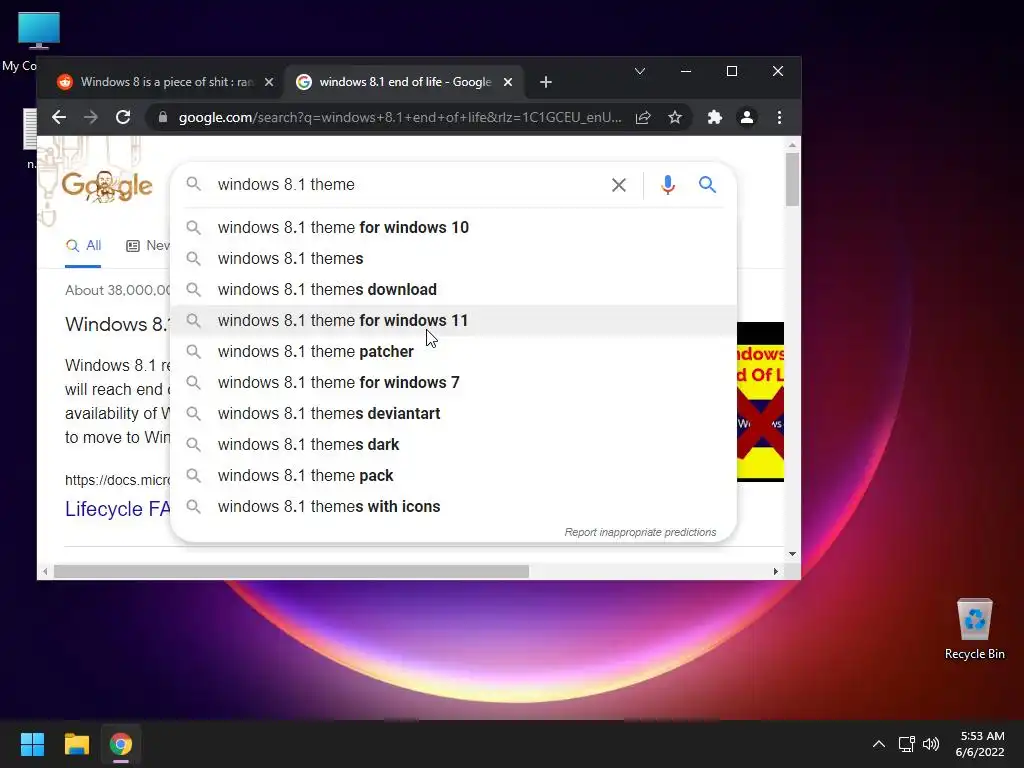View site info via the lock icon

163,118
